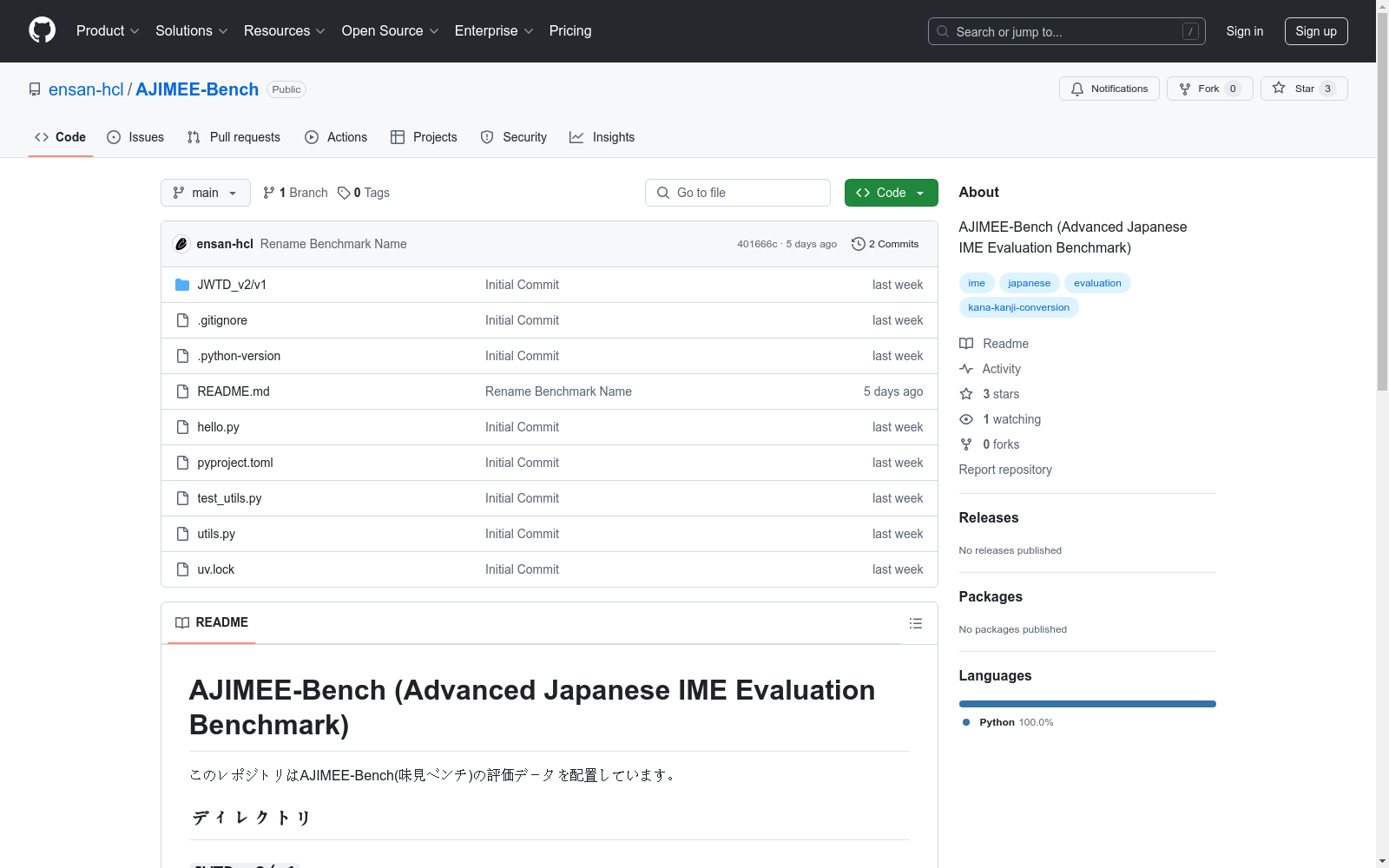The width and height of the screenshot is (1389, 868).
Task: Expand the Solutions menu
Action: (x=192, y=31)
